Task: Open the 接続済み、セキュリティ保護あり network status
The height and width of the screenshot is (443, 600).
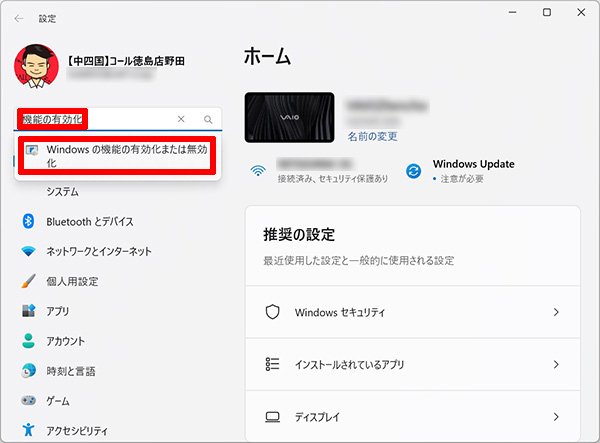Action: tap(333, 179)
